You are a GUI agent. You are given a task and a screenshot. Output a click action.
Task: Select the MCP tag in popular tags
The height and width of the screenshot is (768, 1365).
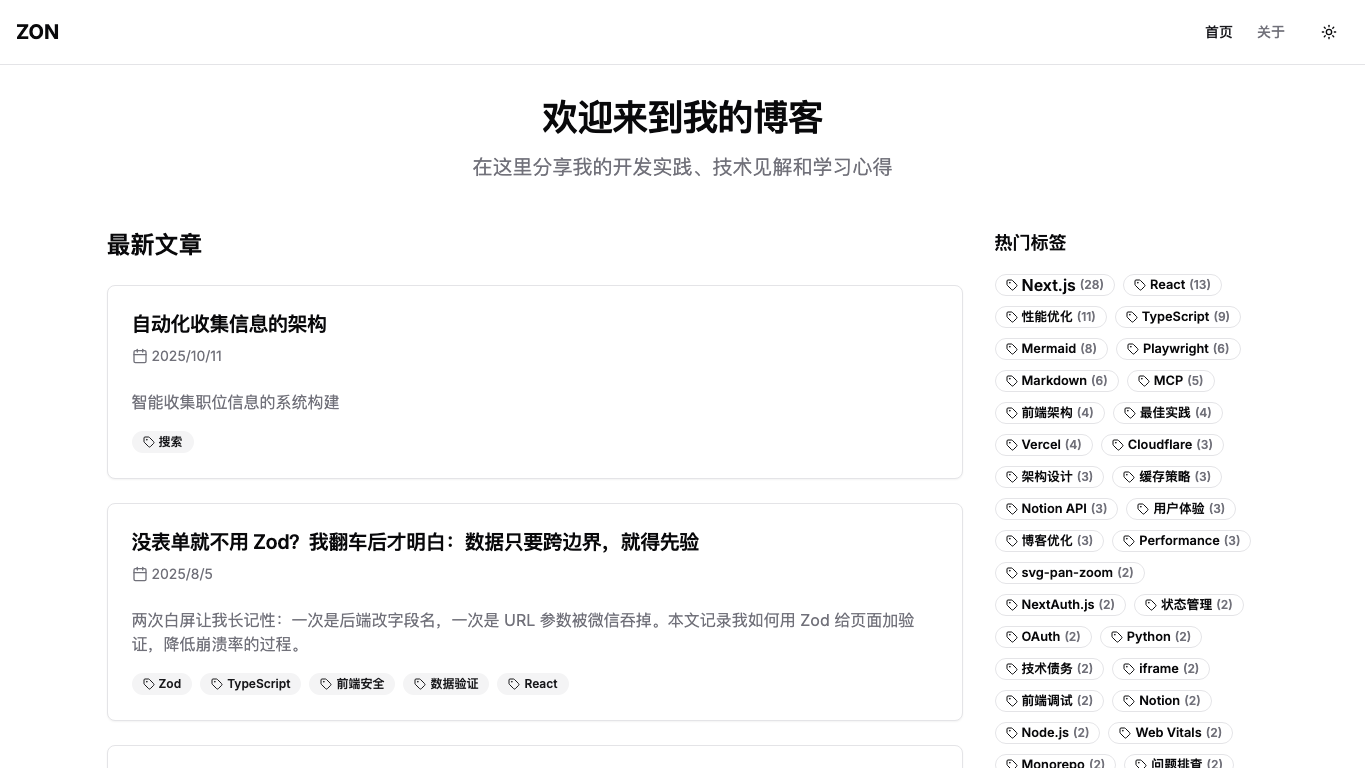pos(1167,380)
